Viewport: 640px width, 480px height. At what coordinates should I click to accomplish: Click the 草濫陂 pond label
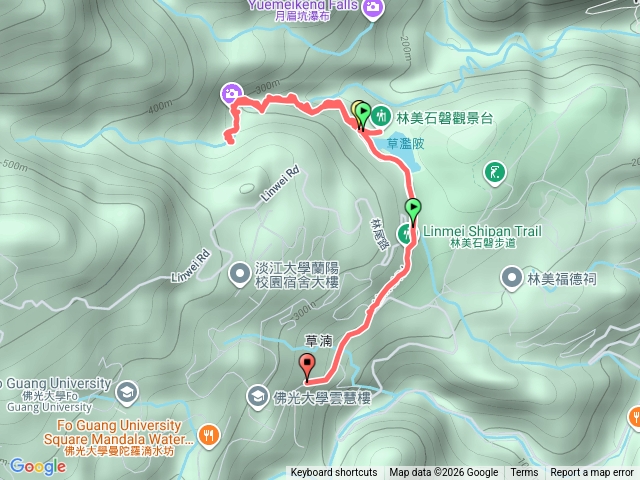pyautogui.click(x=405, y=144)
